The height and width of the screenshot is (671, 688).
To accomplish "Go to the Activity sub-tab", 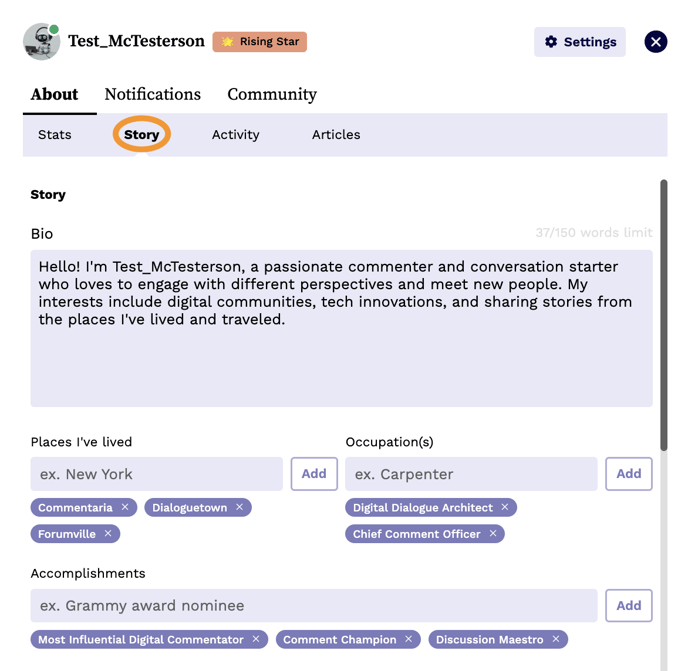I will tap(235, 135).
